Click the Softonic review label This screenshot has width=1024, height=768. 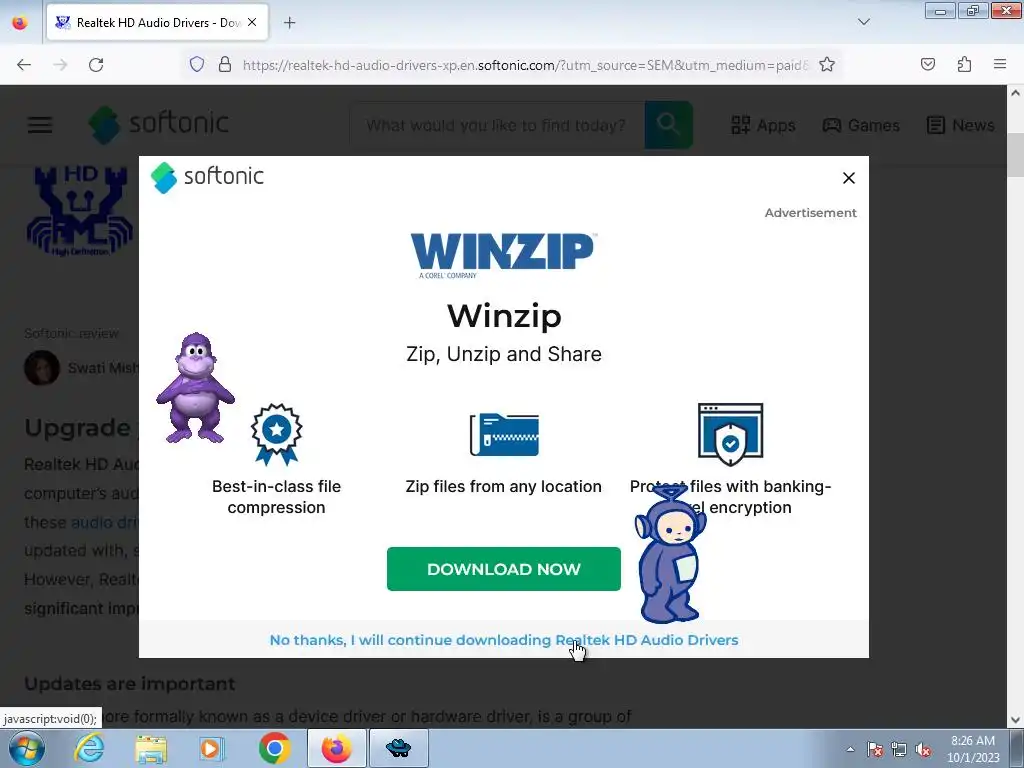tap(71, 334)
